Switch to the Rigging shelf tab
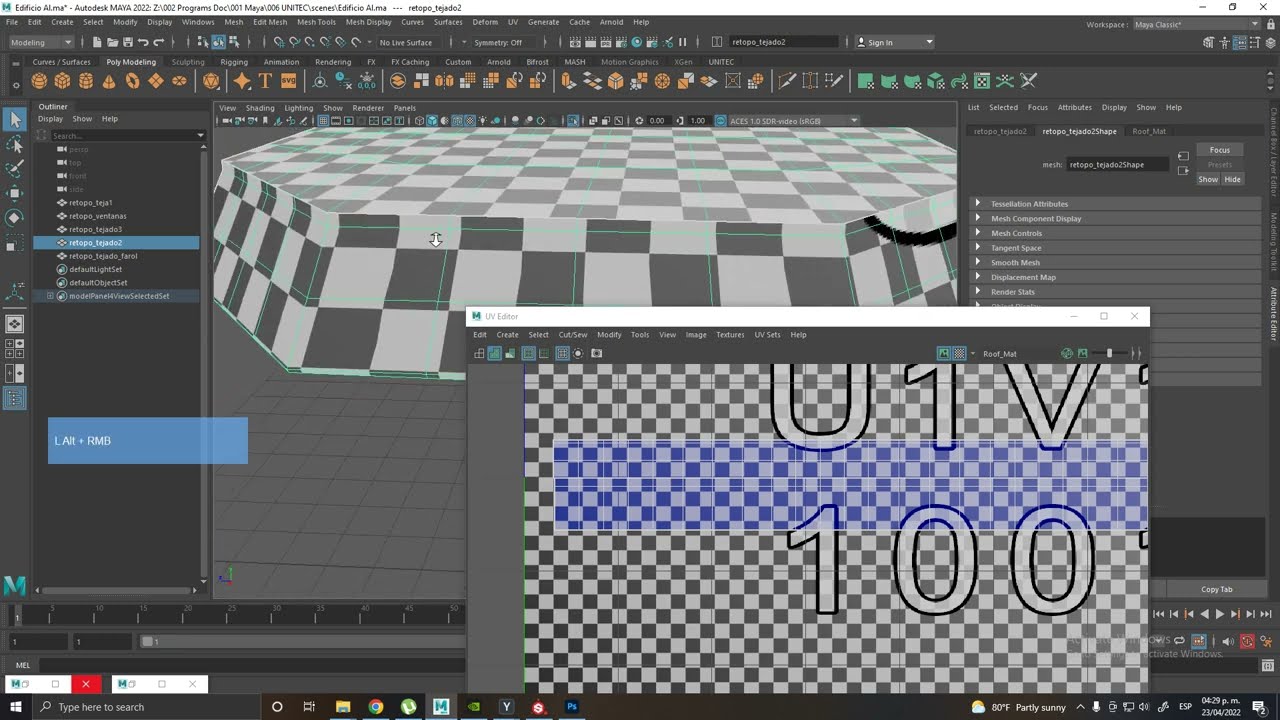Image resolution: width=1280 pixels, height=720 pixels. (234, 62)
